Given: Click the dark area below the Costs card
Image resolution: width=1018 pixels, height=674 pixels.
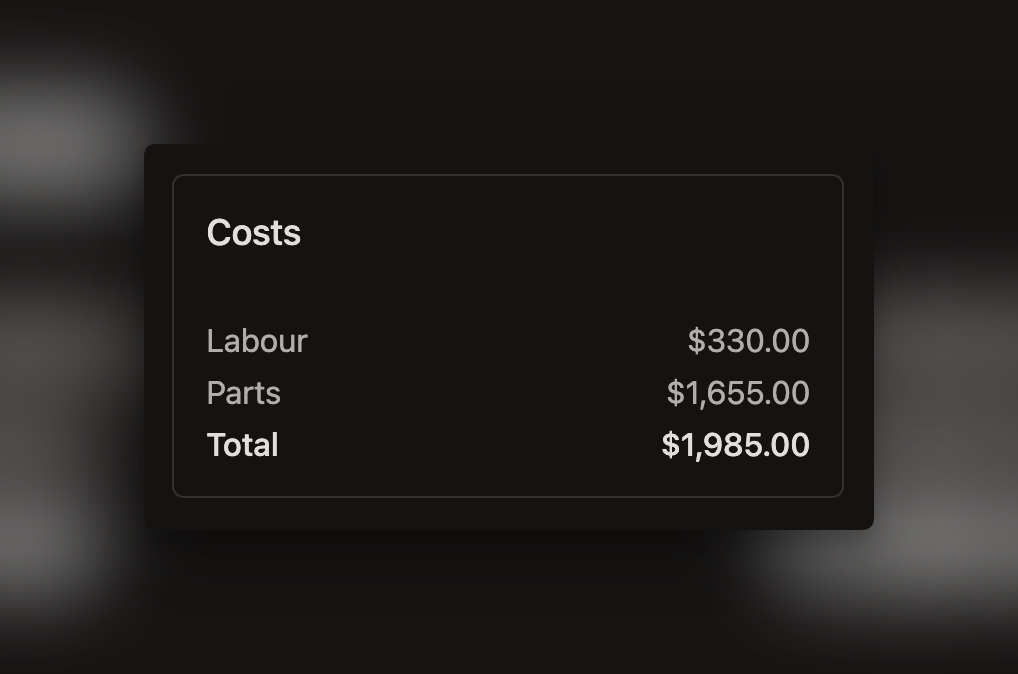Looking at the screenshot, I should click(x=507, y=610).
